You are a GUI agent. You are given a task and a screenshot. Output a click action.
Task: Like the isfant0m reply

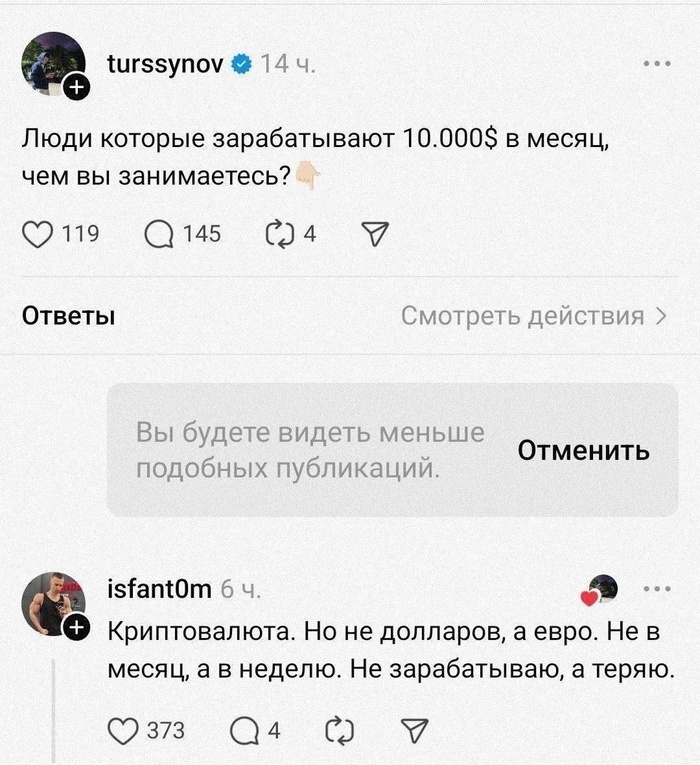(122, 731)
